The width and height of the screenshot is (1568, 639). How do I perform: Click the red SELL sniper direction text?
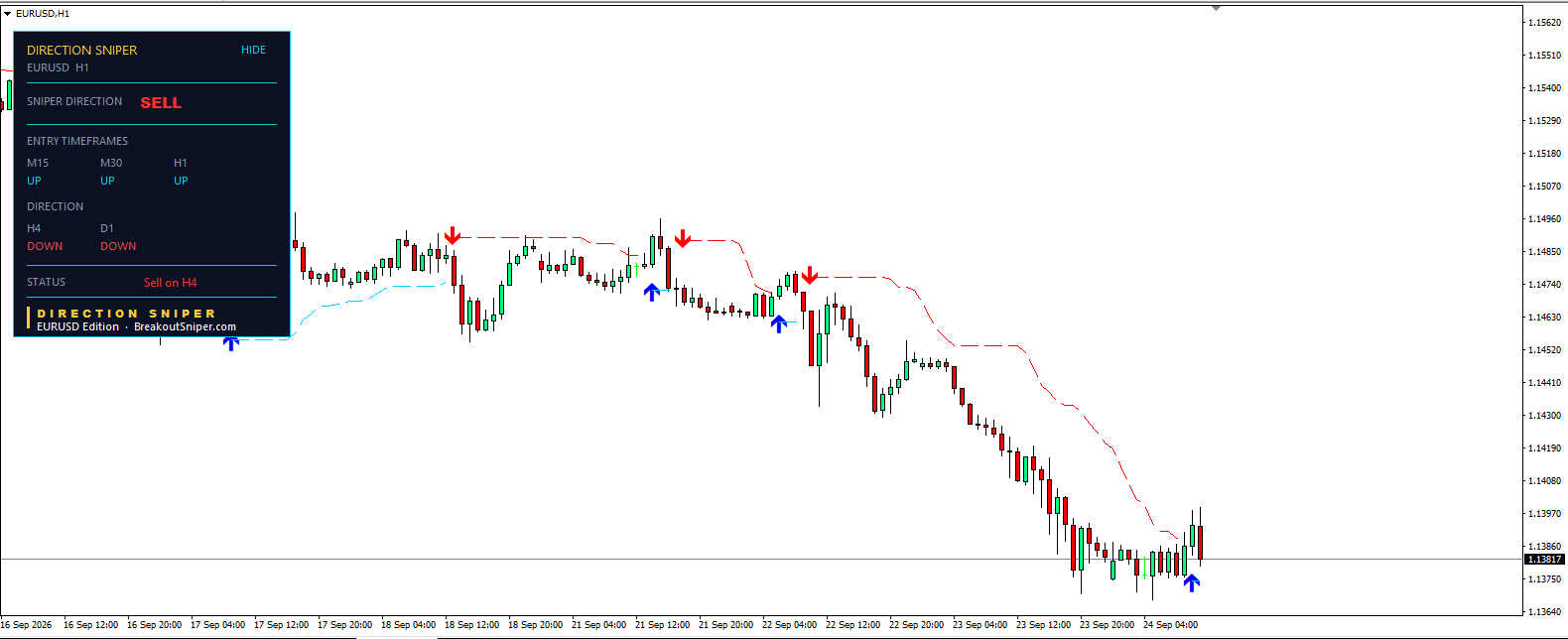(161, 102)
